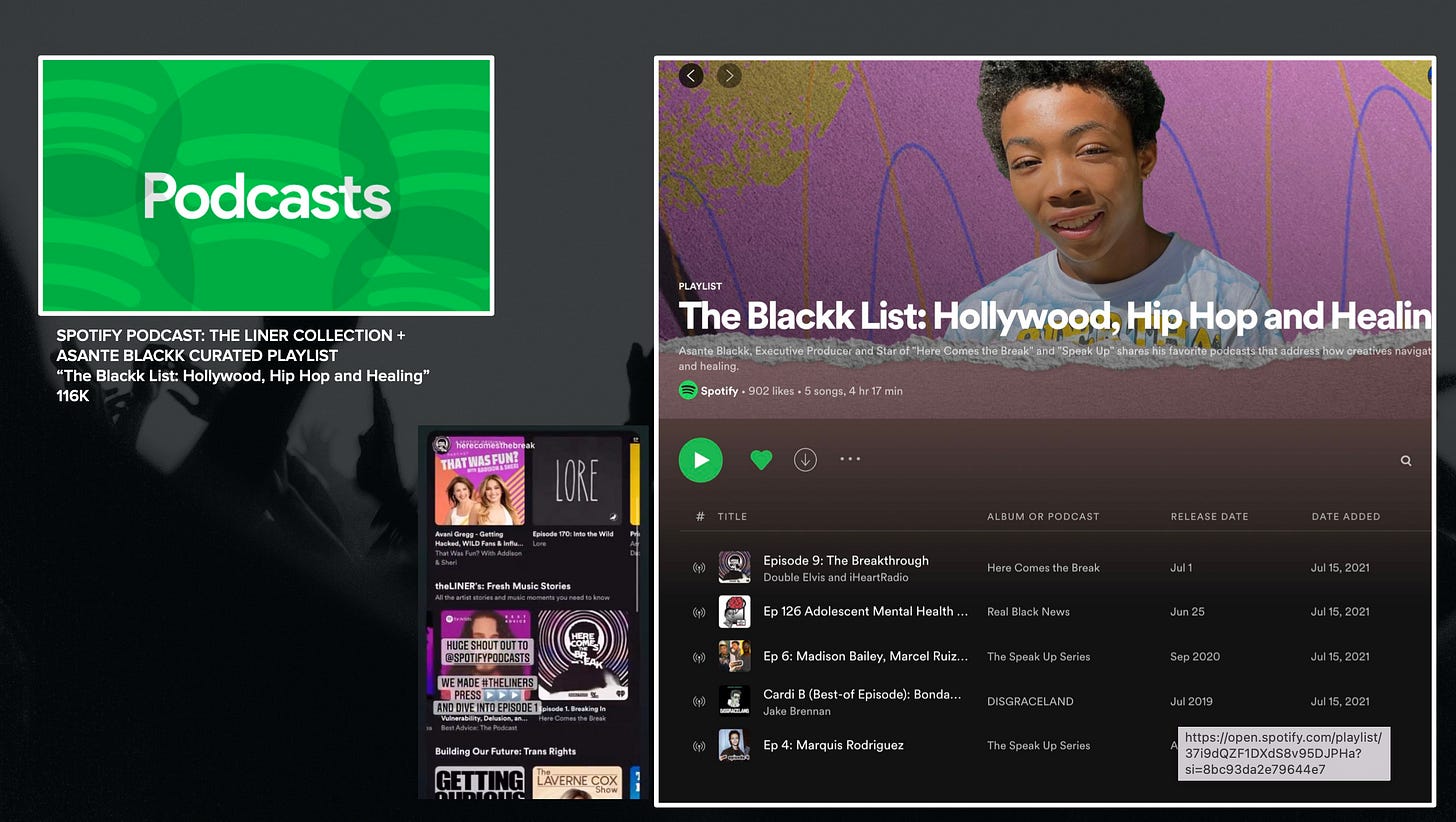This screenshot has height=822, width=1456.
Task: Open DISGRACELAND cover art of Cardi B episode
Action: pos(734,701)
